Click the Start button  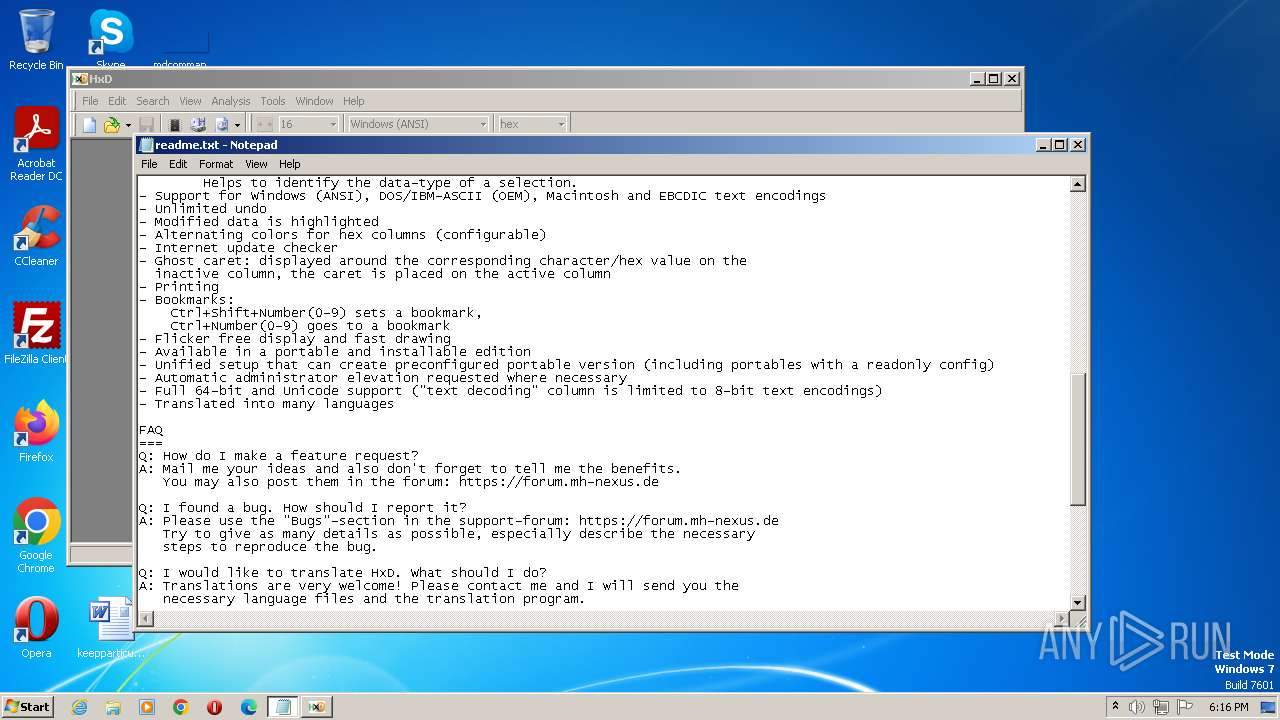click(27, 706)
